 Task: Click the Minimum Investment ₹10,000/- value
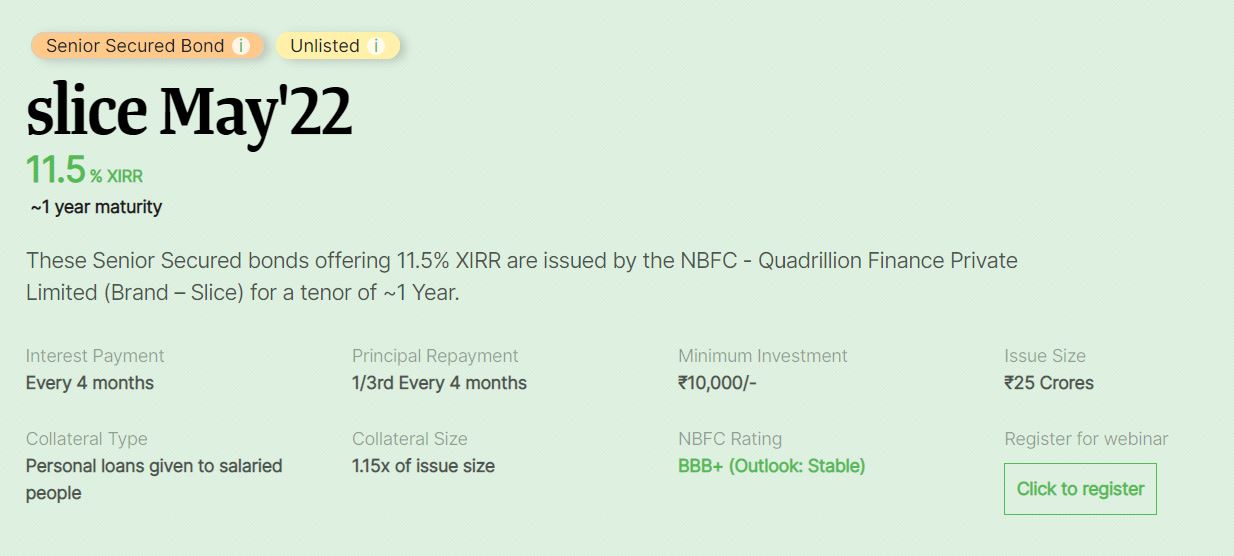[x=717, y=383]
